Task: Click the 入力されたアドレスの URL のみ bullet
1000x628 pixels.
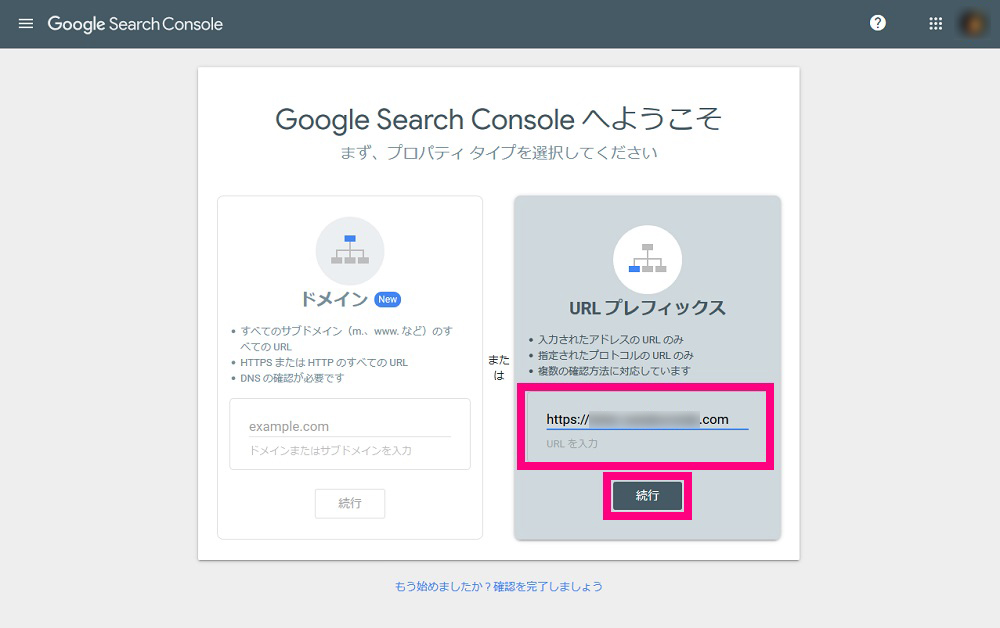Action: coord(611,340)
